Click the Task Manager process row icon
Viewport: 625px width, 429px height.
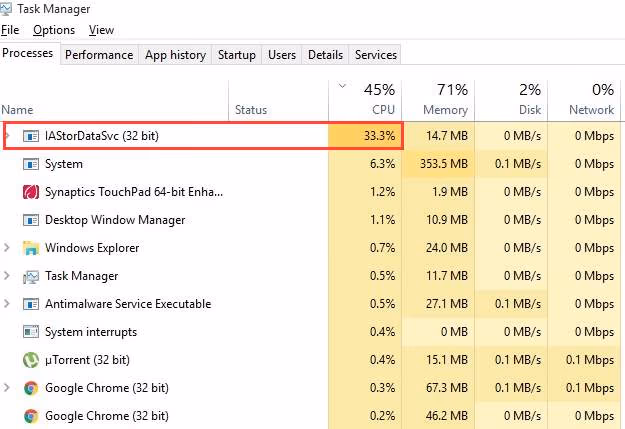click(x=31, y=276)
